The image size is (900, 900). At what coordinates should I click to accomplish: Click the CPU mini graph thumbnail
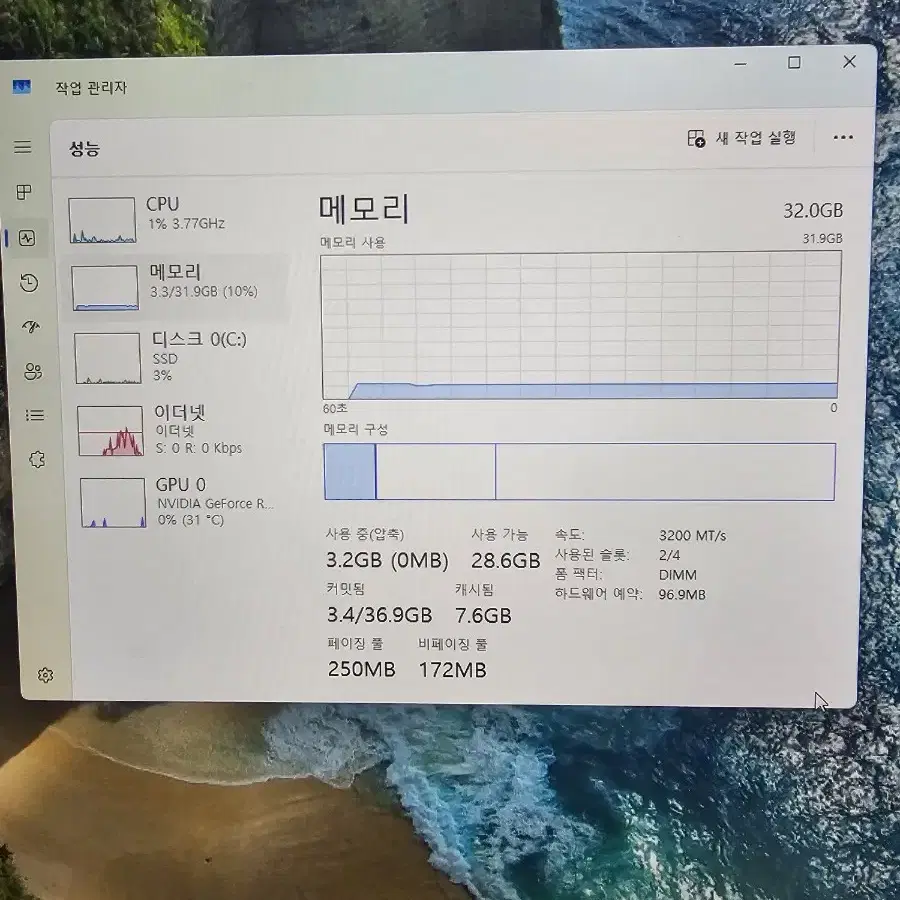102,220
